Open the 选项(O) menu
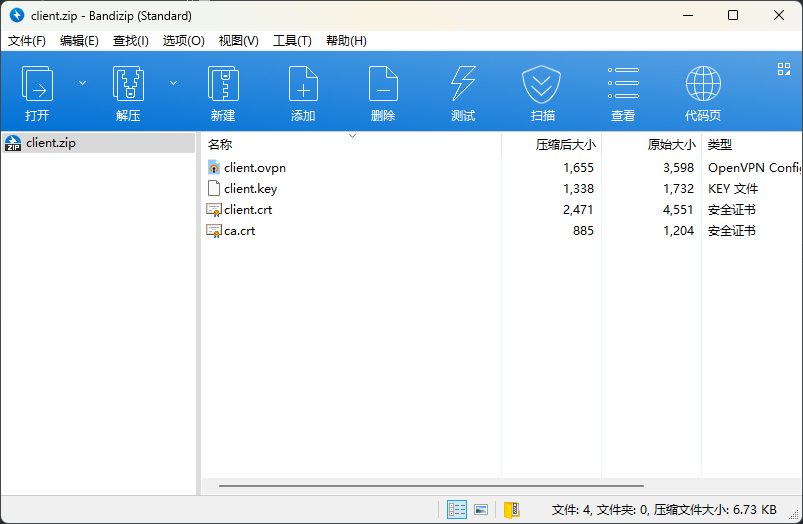The height and width of the screenshot is (524, 803). pos(183,41)
